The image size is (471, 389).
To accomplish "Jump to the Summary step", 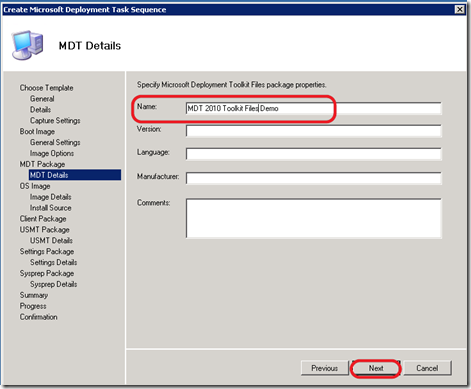I will click(x=34, y=295).
